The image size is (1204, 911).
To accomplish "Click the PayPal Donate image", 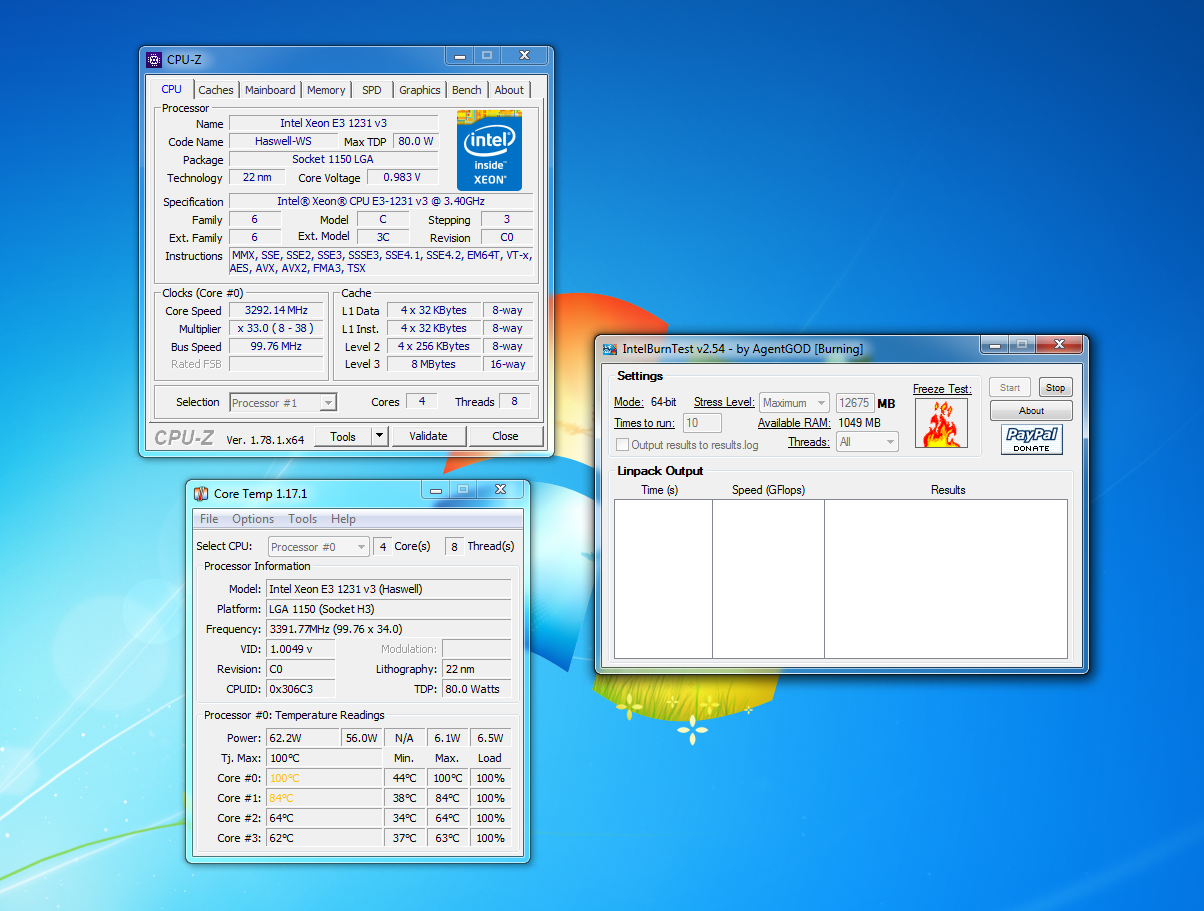I will click(x=1031, y=440).
